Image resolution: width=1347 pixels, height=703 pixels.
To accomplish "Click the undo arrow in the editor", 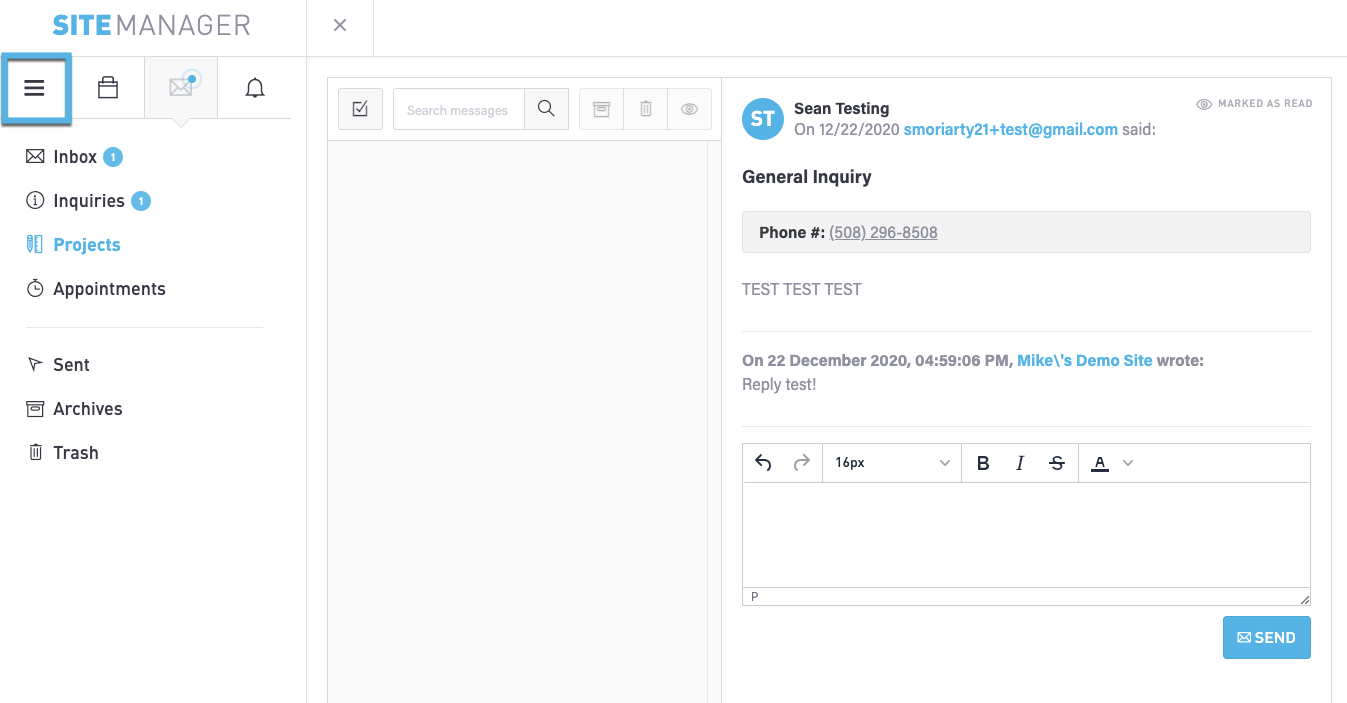I will (x=763, y=463).
